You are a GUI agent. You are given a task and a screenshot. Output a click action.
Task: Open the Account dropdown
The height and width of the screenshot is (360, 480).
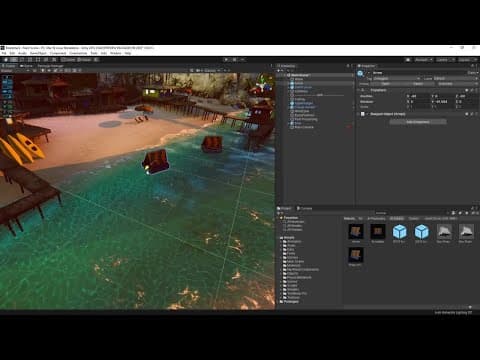coord(424,60)
